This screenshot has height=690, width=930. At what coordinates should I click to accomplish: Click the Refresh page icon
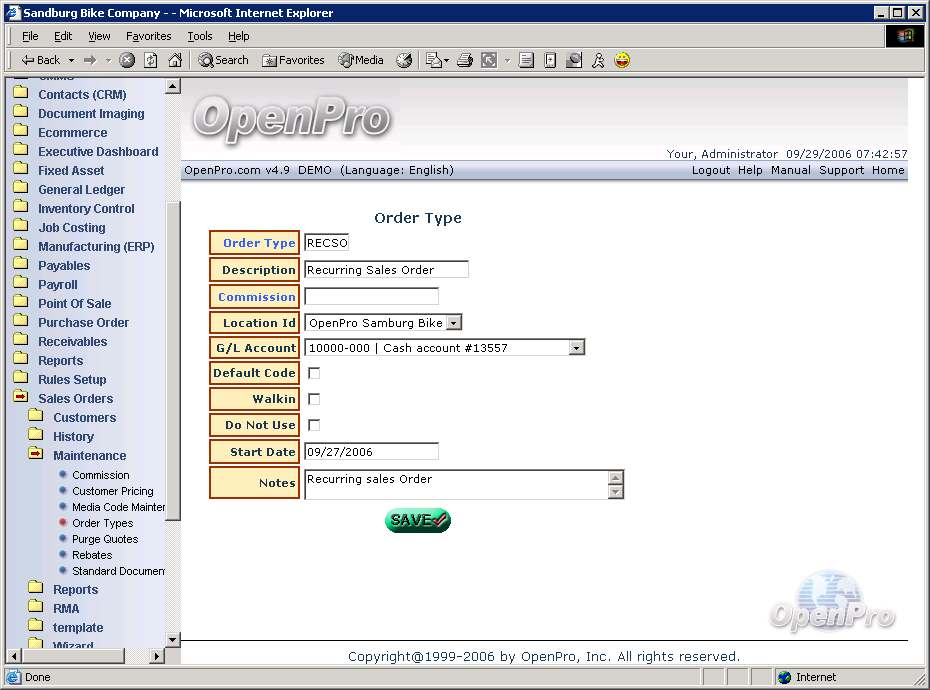point(151,60)
